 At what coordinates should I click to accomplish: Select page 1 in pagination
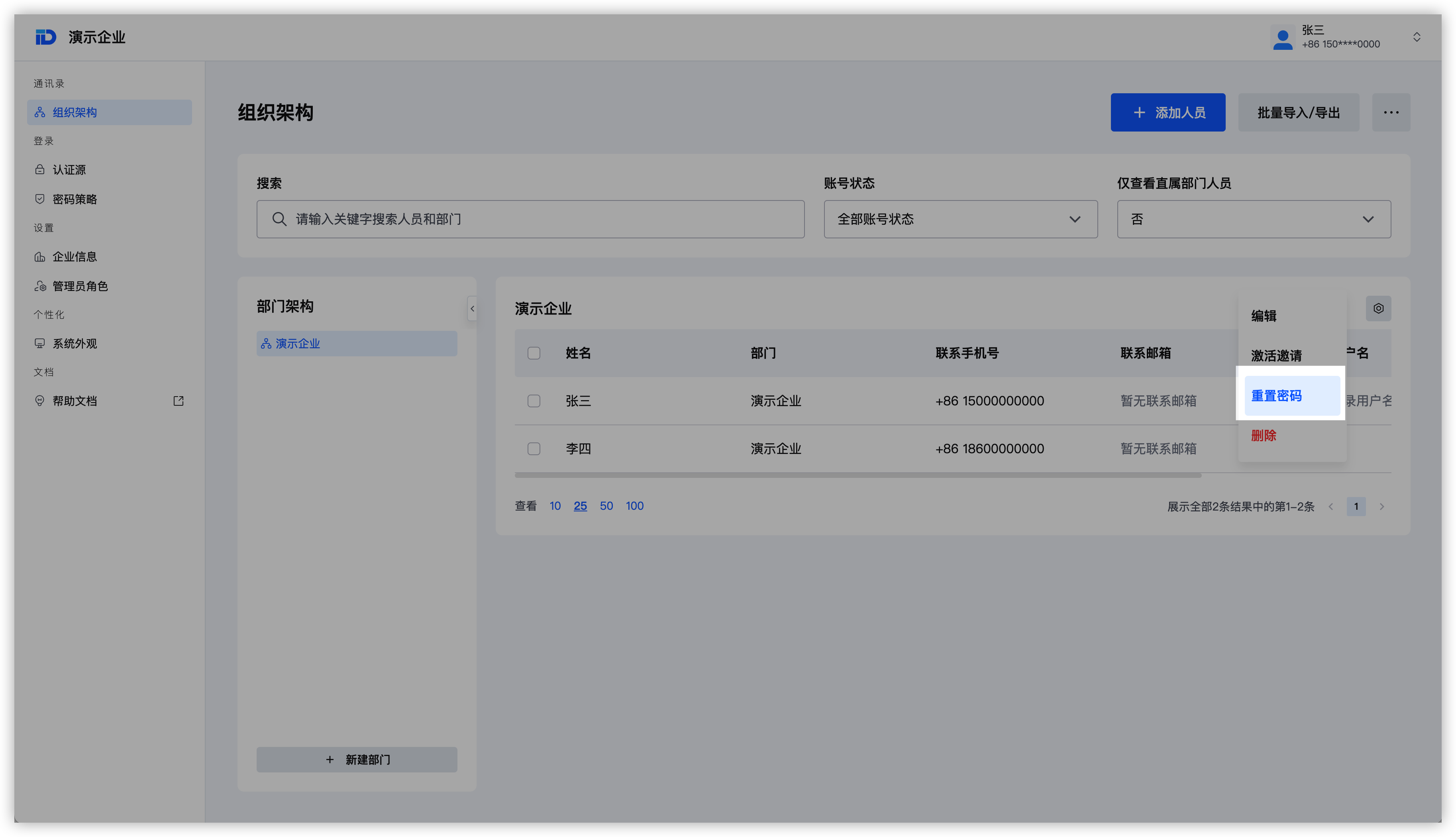pyautogui.click(x=1356, y=507)
